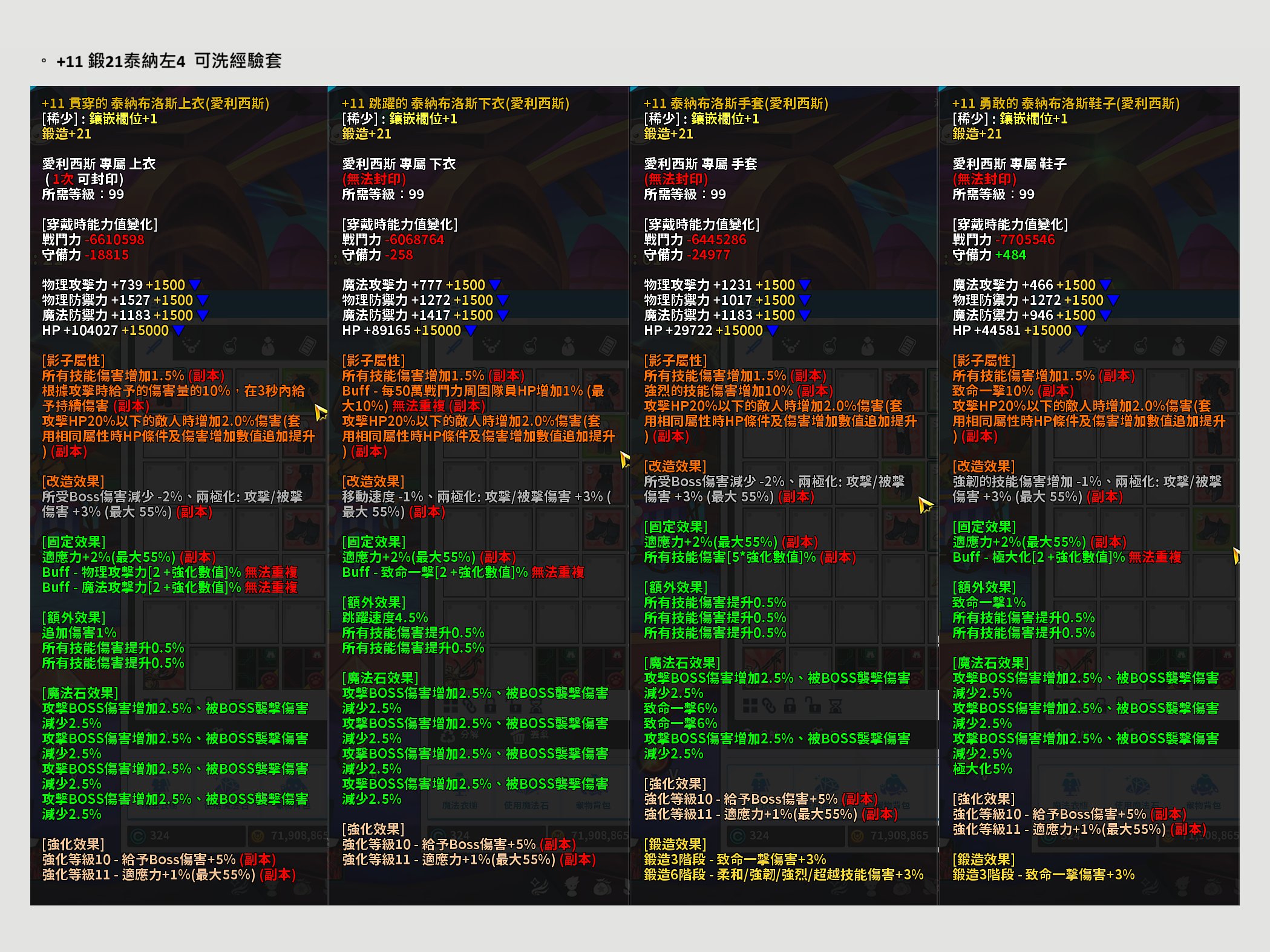
Task: Click blue triangle beside bottom armor 魔法攻擊力 +1500
Action: (494, 285)
